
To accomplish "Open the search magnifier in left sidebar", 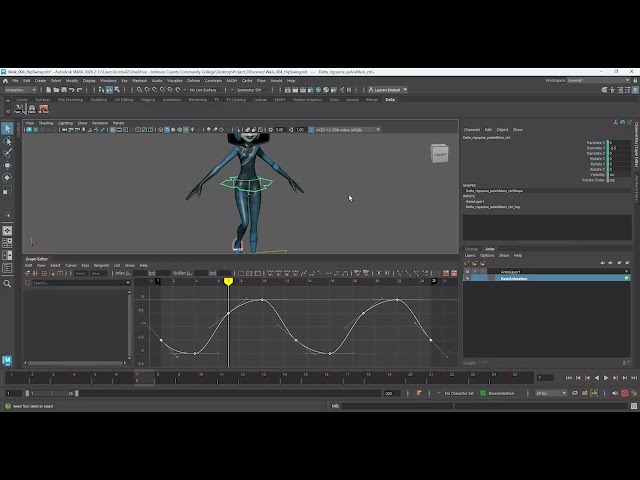I will [x=7, y=284].
